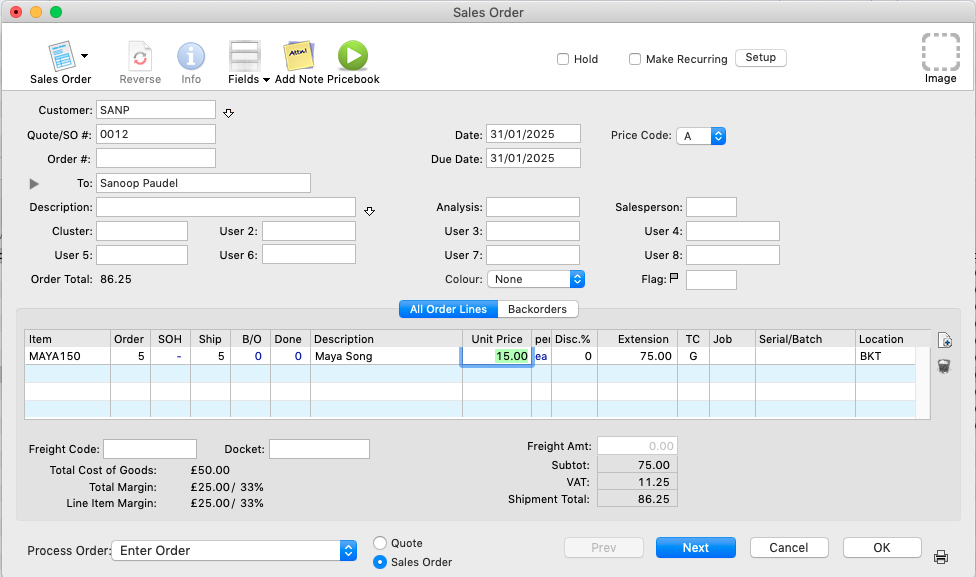Click the Date field

point(533,134)
